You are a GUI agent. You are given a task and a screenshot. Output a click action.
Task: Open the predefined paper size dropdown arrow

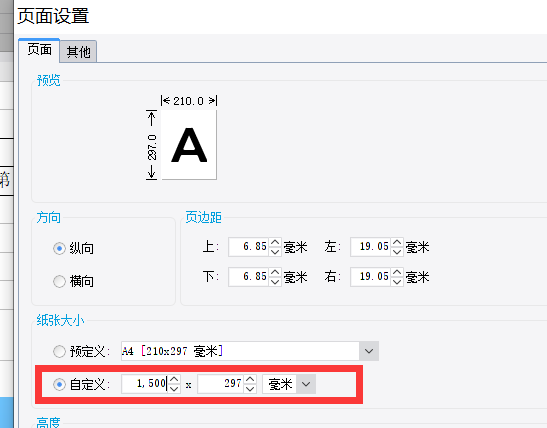pos(369,351)
